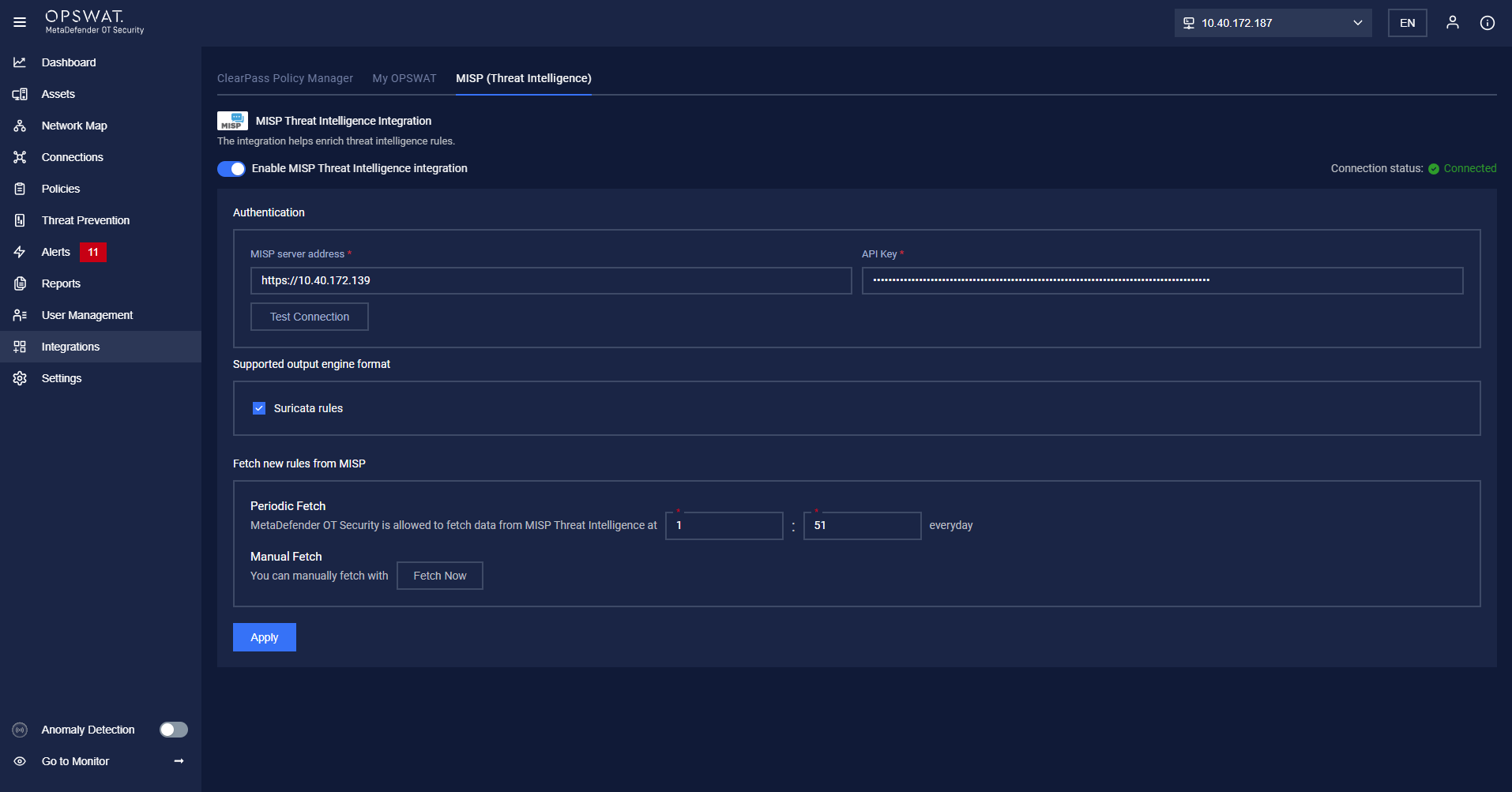Open the Threat Prevention page
Screen dimensions: 1512x792
click(100, 220)
